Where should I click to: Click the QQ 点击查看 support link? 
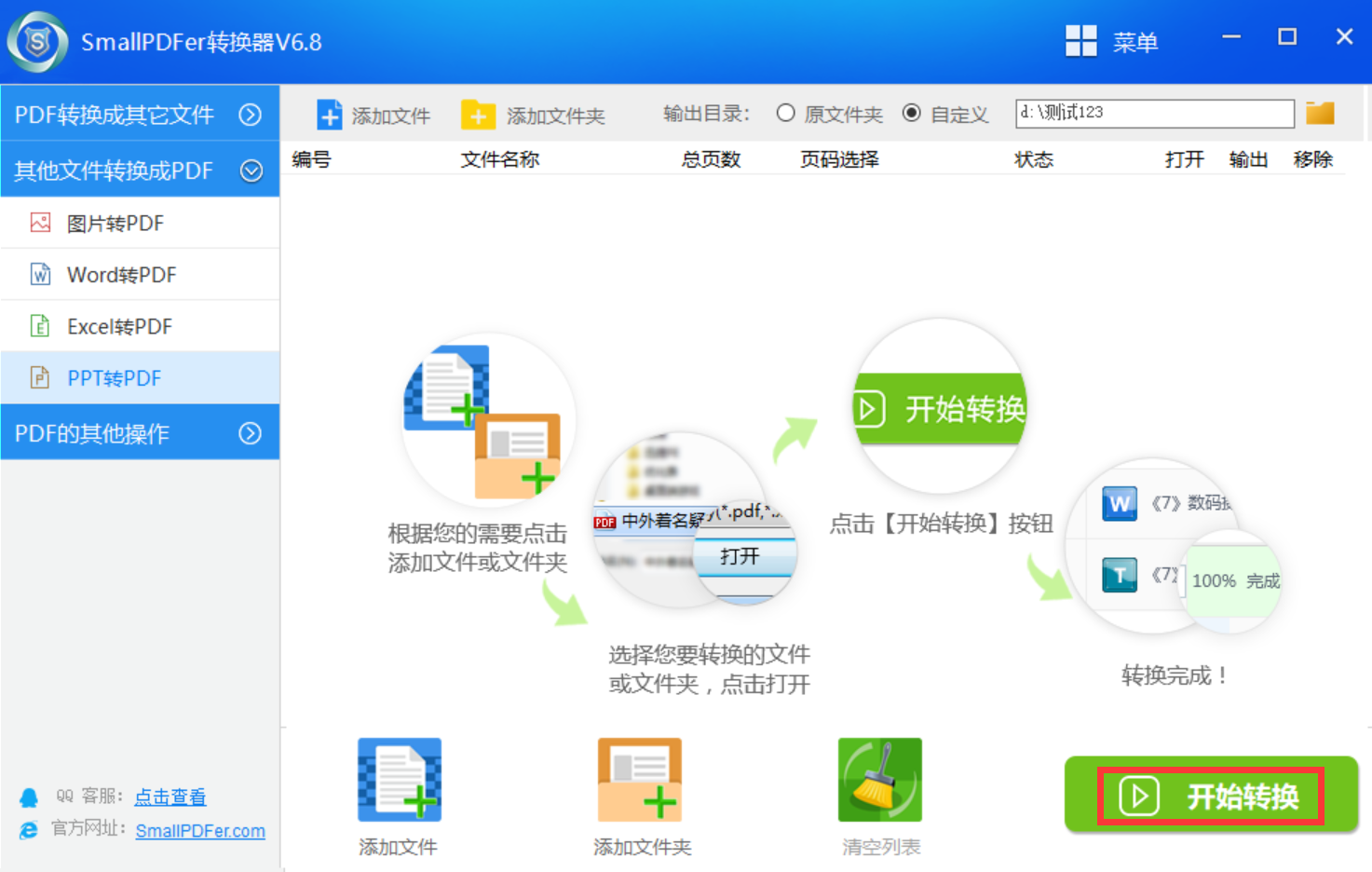click(170, 797)
